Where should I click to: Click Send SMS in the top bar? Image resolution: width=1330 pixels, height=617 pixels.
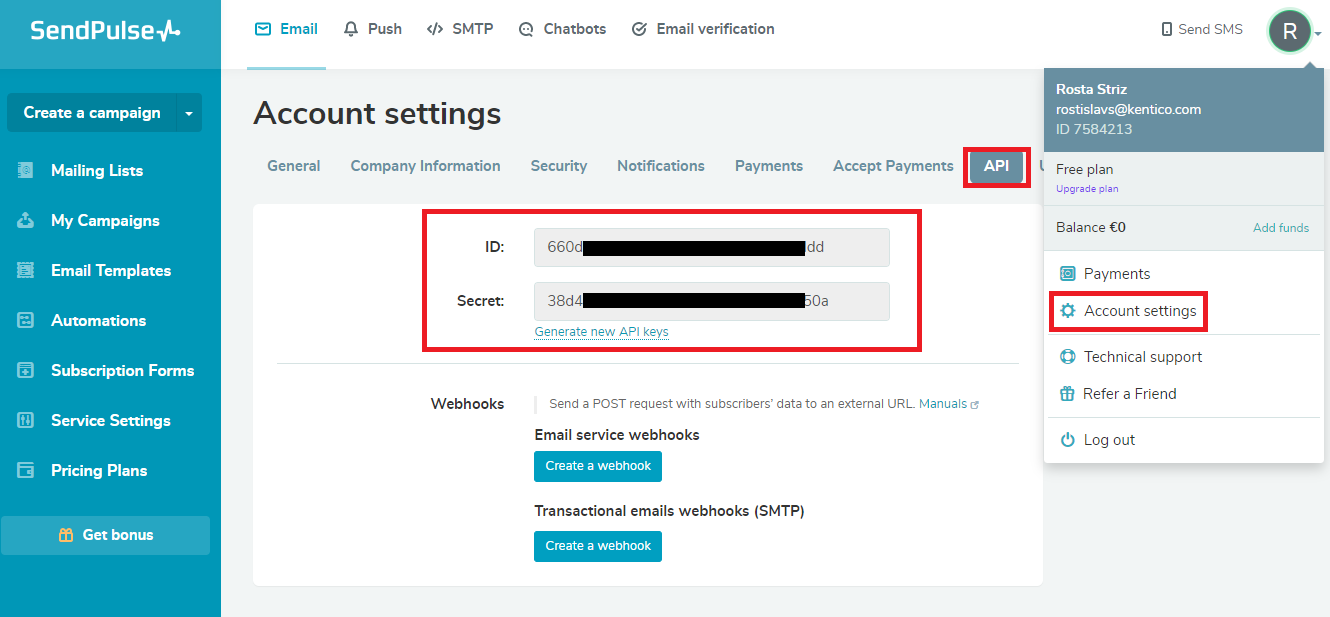tap(1202, 30)
